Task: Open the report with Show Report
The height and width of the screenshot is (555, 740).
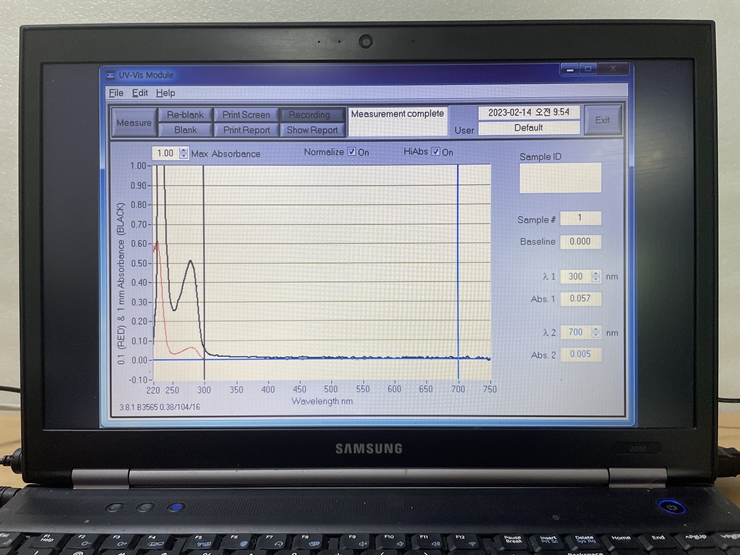Action: pos(311,130)
